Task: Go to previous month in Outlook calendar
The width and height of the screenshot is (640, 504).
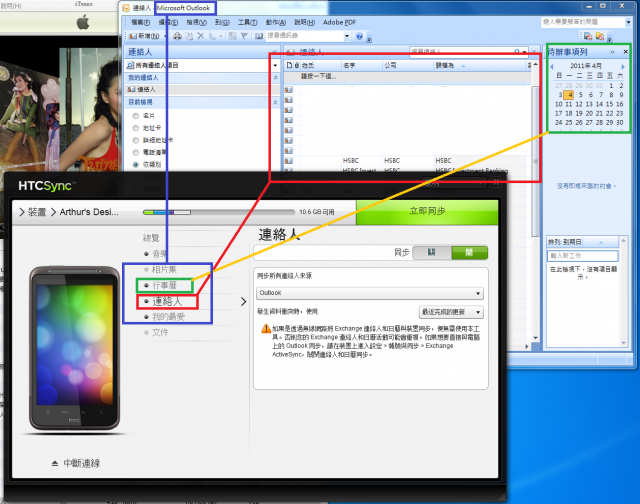Action: click(552, 66)
